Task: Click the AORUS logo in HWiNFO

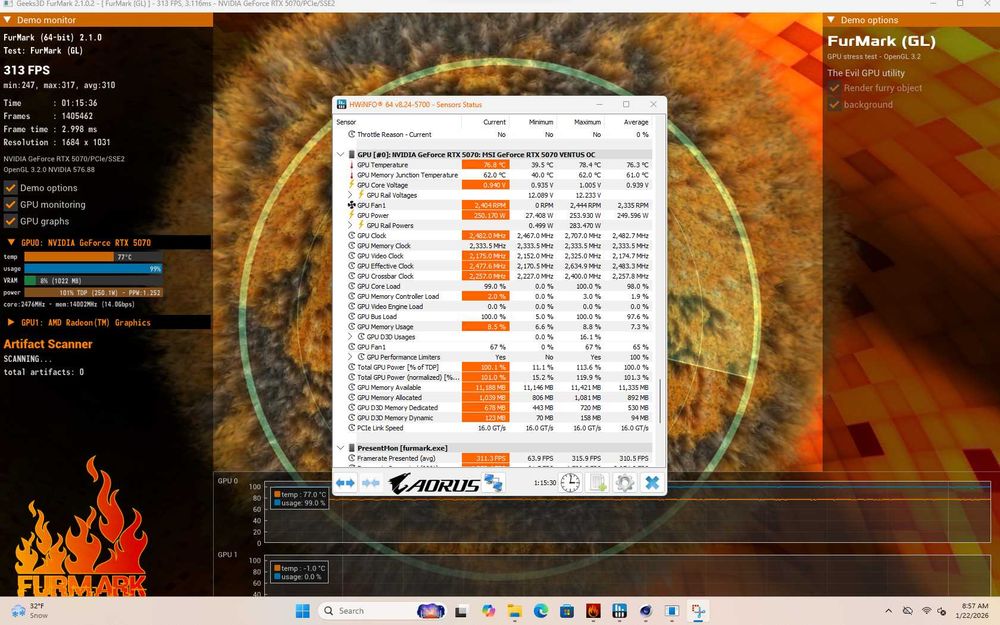Action: click(x=434, y=484)
